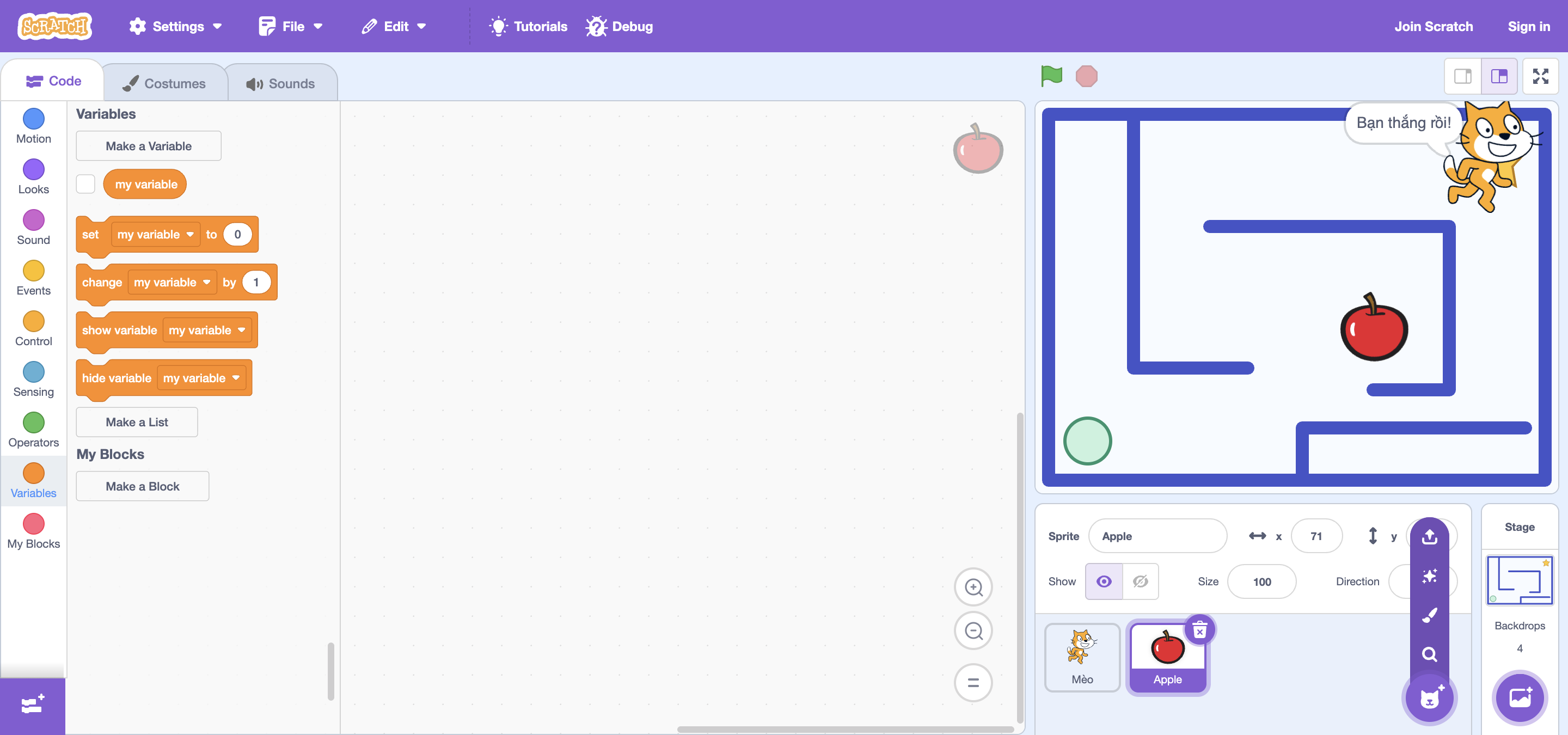
Task: Switch to large stage layout
Action: click(1499, 76)
